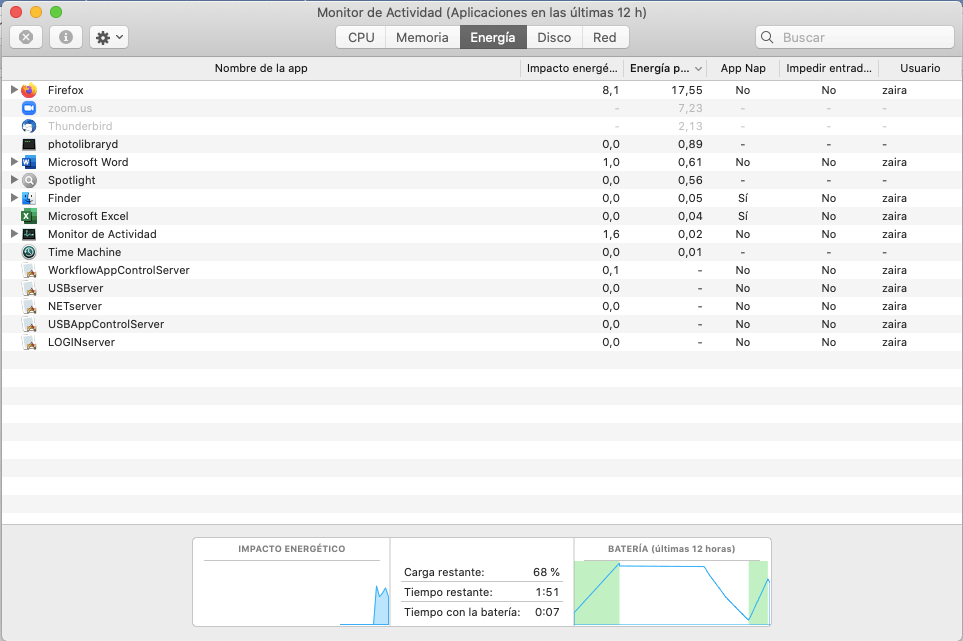
Task: Click the Firefox app icon
Action: click(x=29, y=90)
